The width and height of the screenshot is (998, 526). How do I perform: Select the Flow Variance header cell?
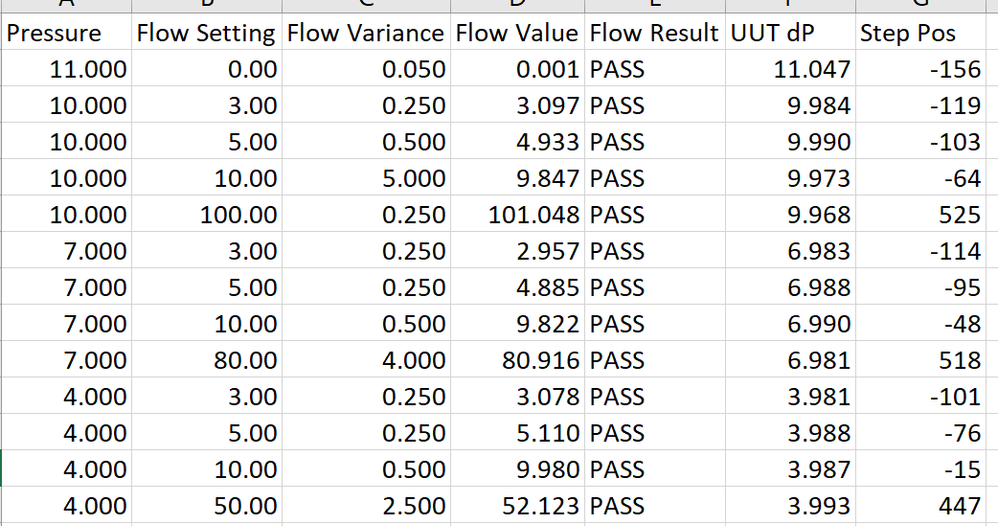[x=365, y=33]
